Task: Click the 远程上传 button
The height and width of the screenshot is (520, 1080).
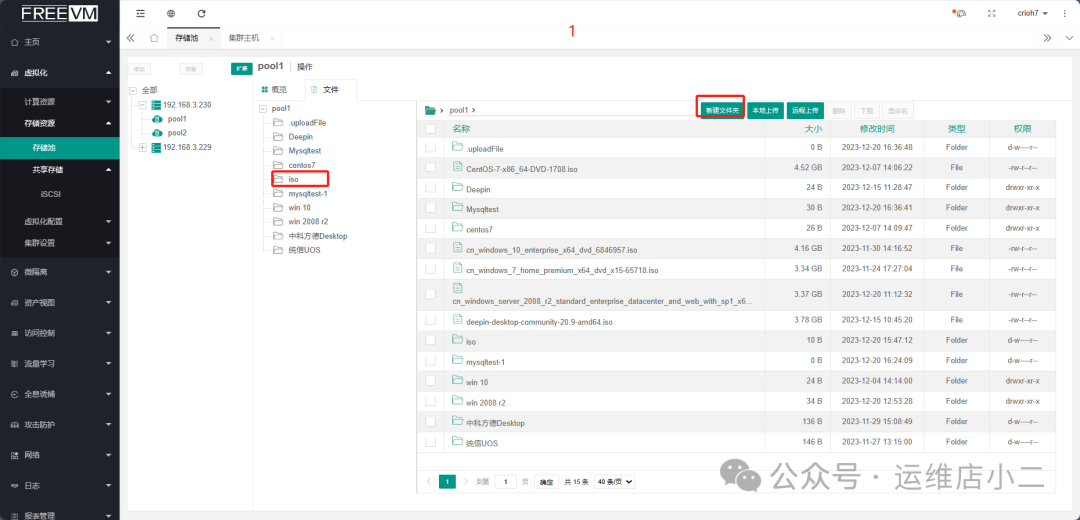Action: 804,110
